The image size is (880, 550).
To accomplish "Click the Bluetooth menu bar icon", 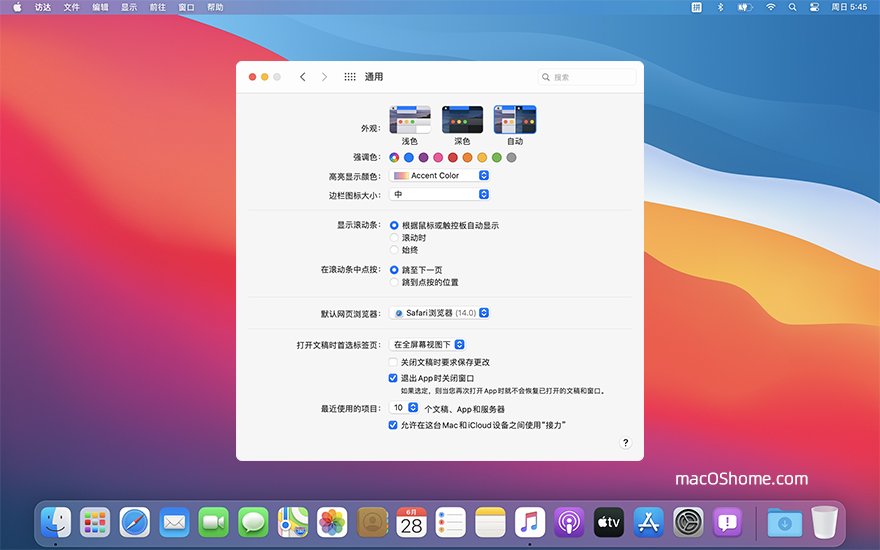I will click(721, 7).
